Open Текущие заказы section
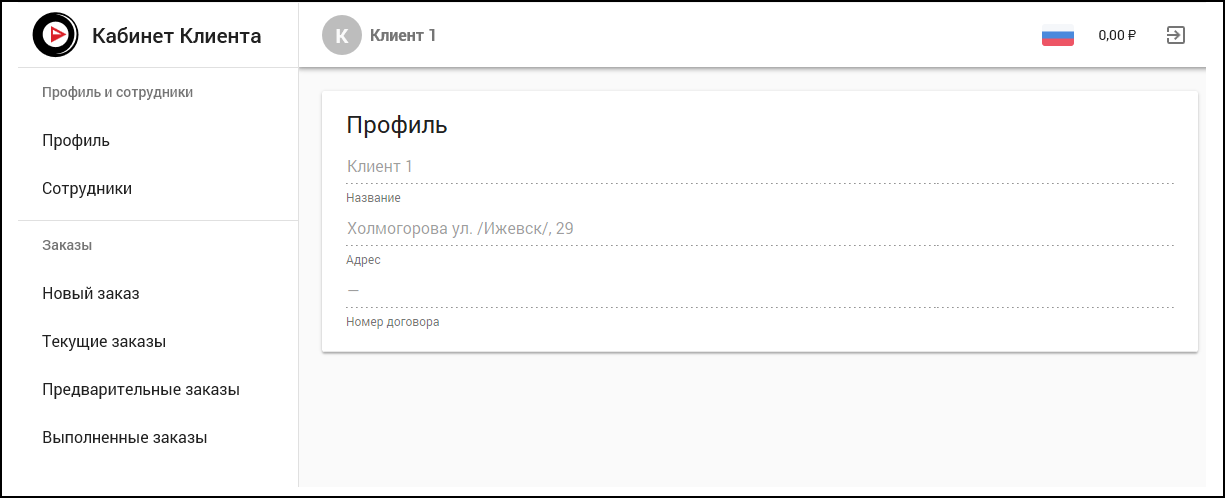1225x498 pixels. 104,341
